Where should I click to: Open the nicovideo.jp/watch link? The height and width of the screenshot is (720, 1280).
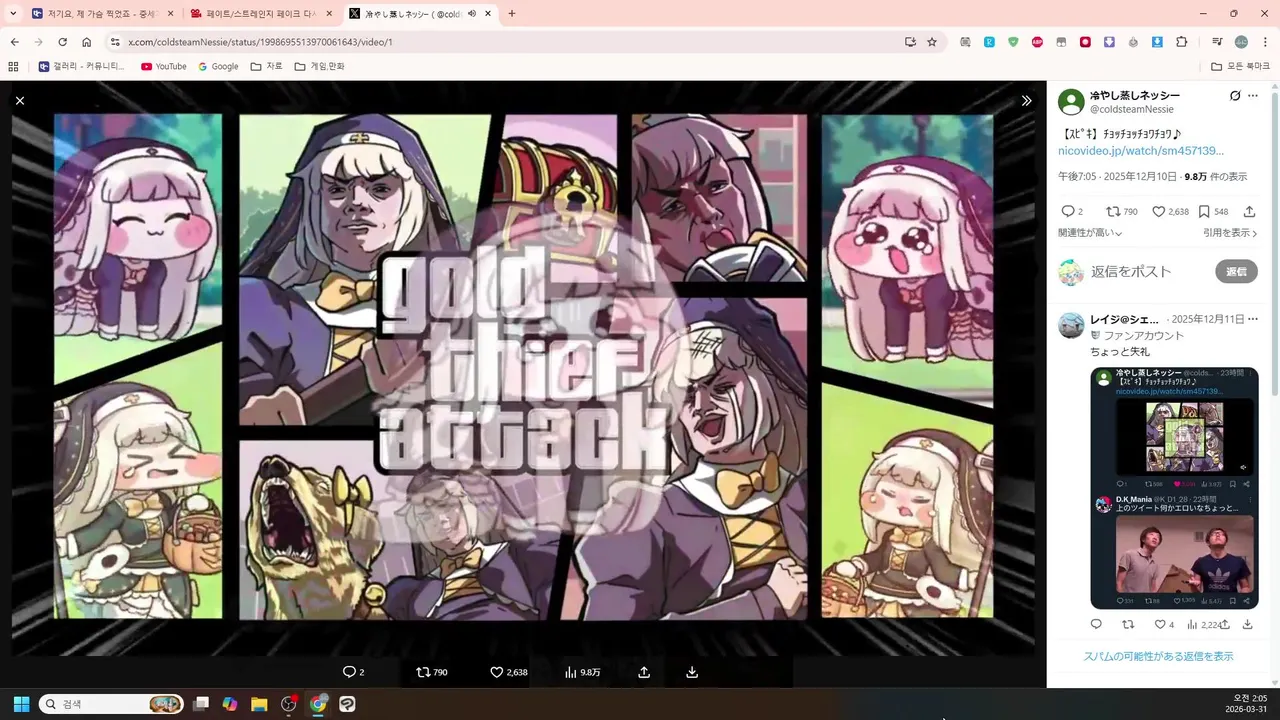1141,151
